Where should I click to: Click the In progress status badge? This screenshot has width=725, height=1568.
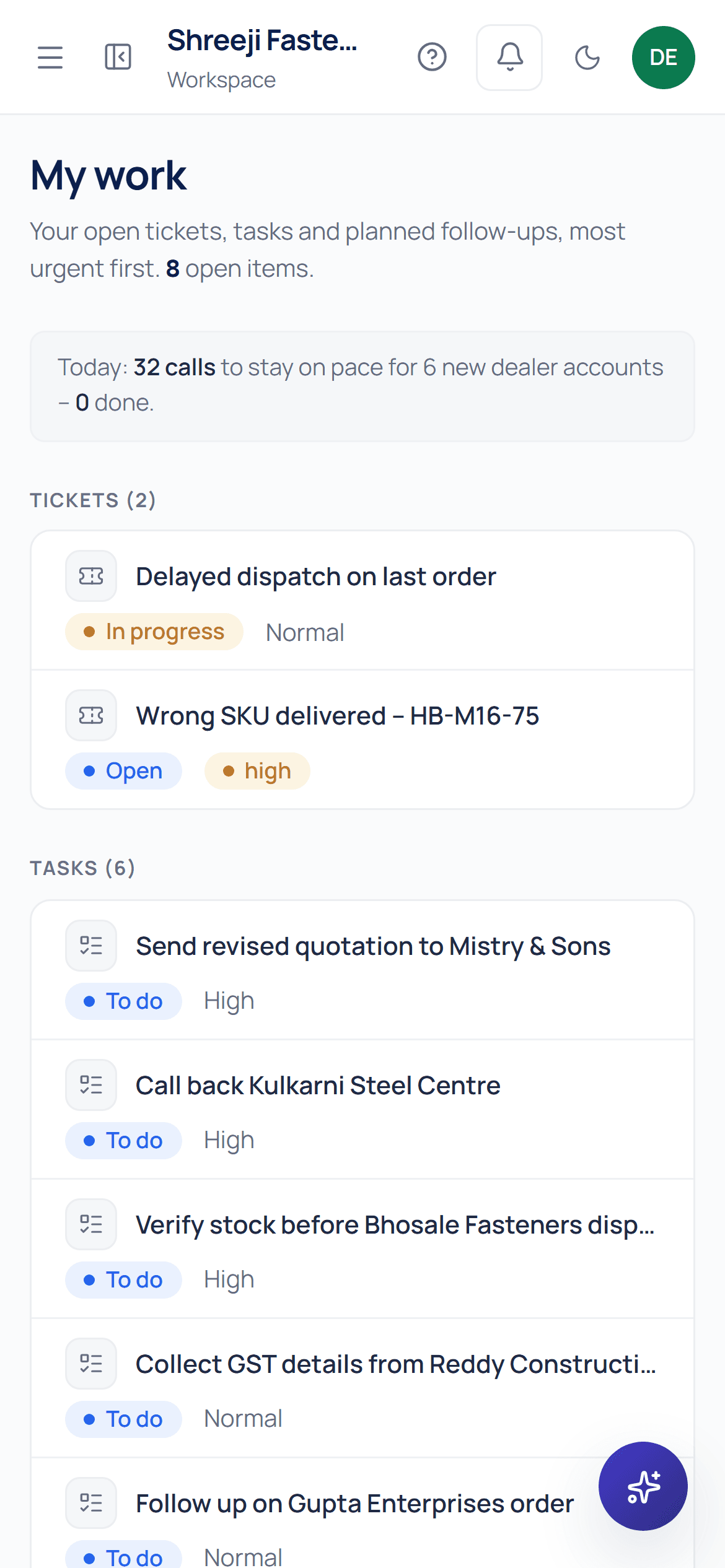(154, 632)
